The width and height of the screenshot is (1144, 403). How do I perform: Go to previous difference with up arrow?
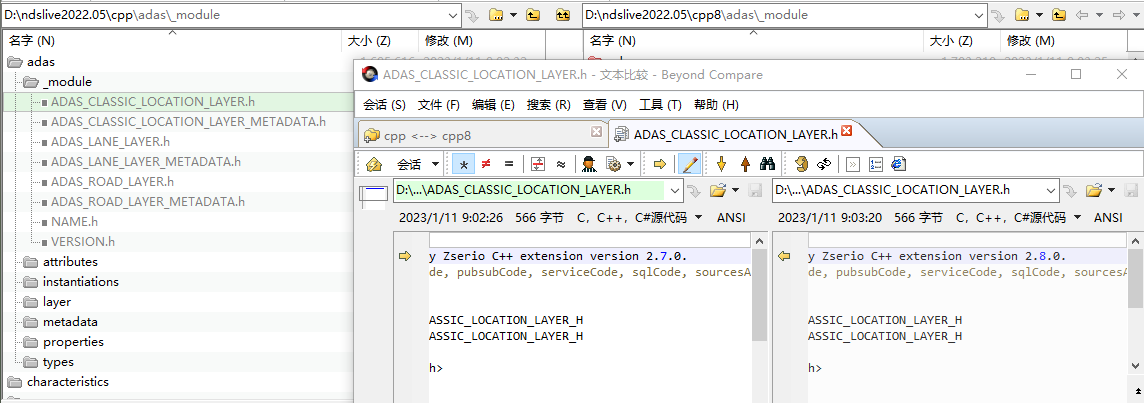pyautogui.click(x=745, y=164)
